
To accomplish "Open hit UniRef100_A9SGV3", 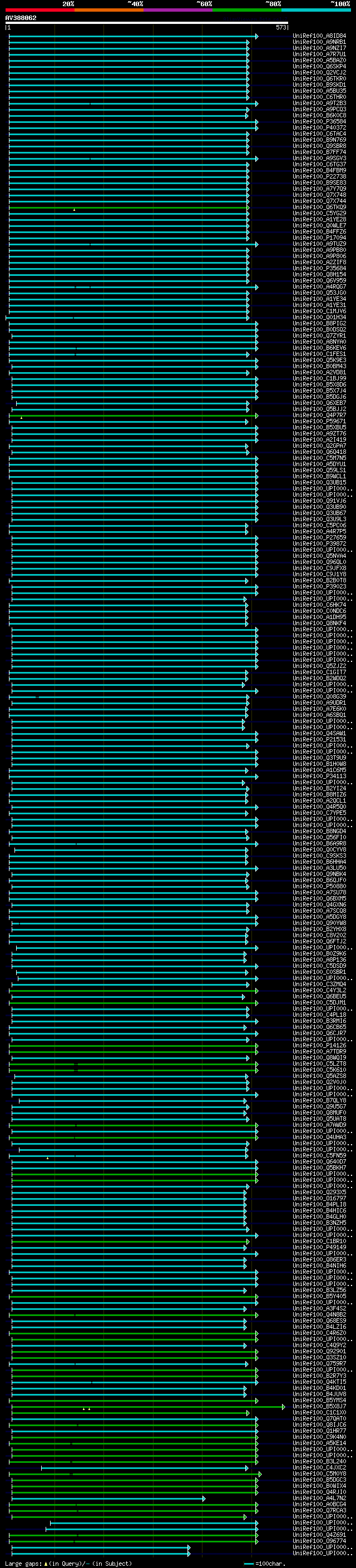I will pyautogui.click(x=319, y=159).
